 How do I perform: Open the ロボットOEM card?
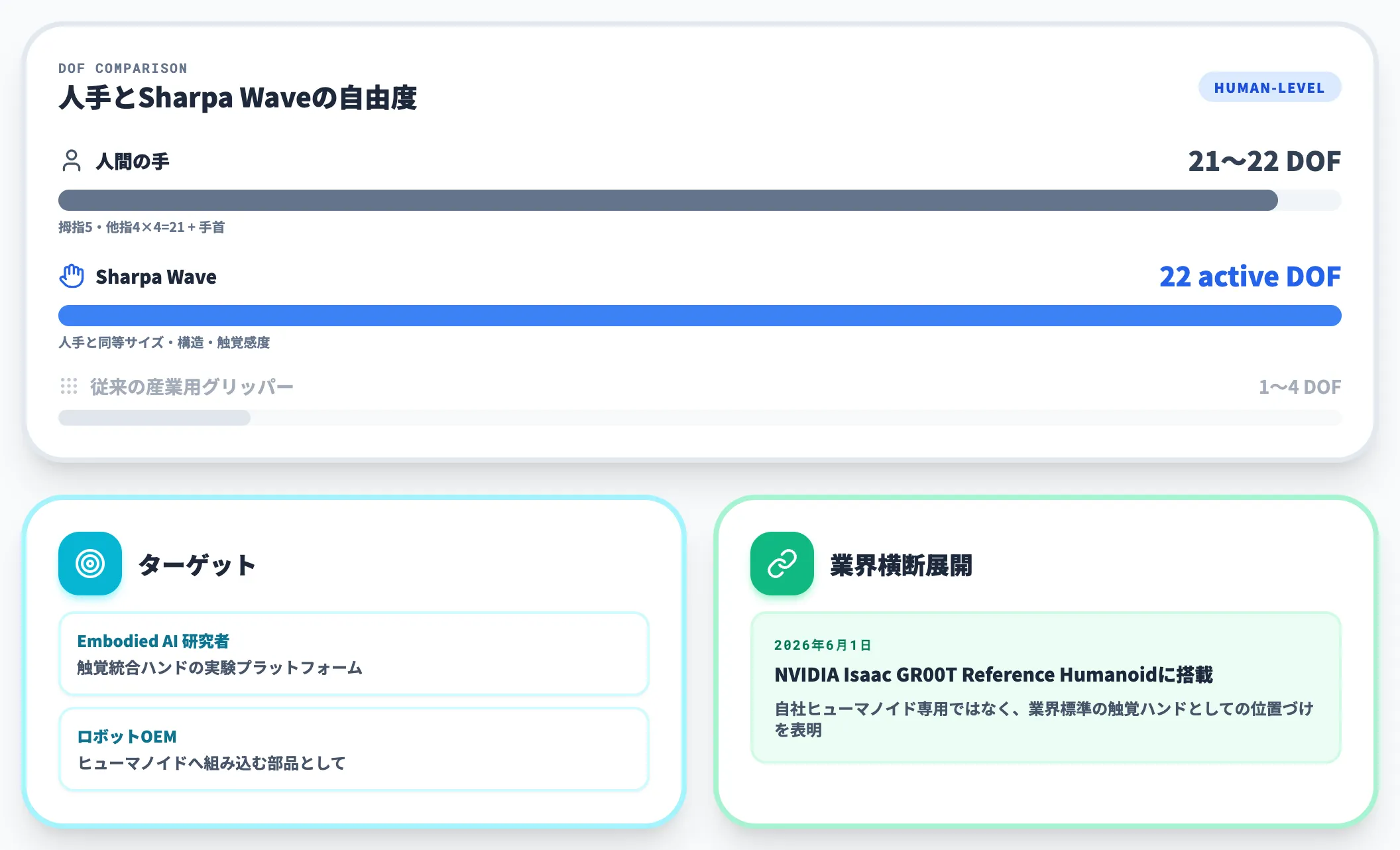(x=354, y=749)
